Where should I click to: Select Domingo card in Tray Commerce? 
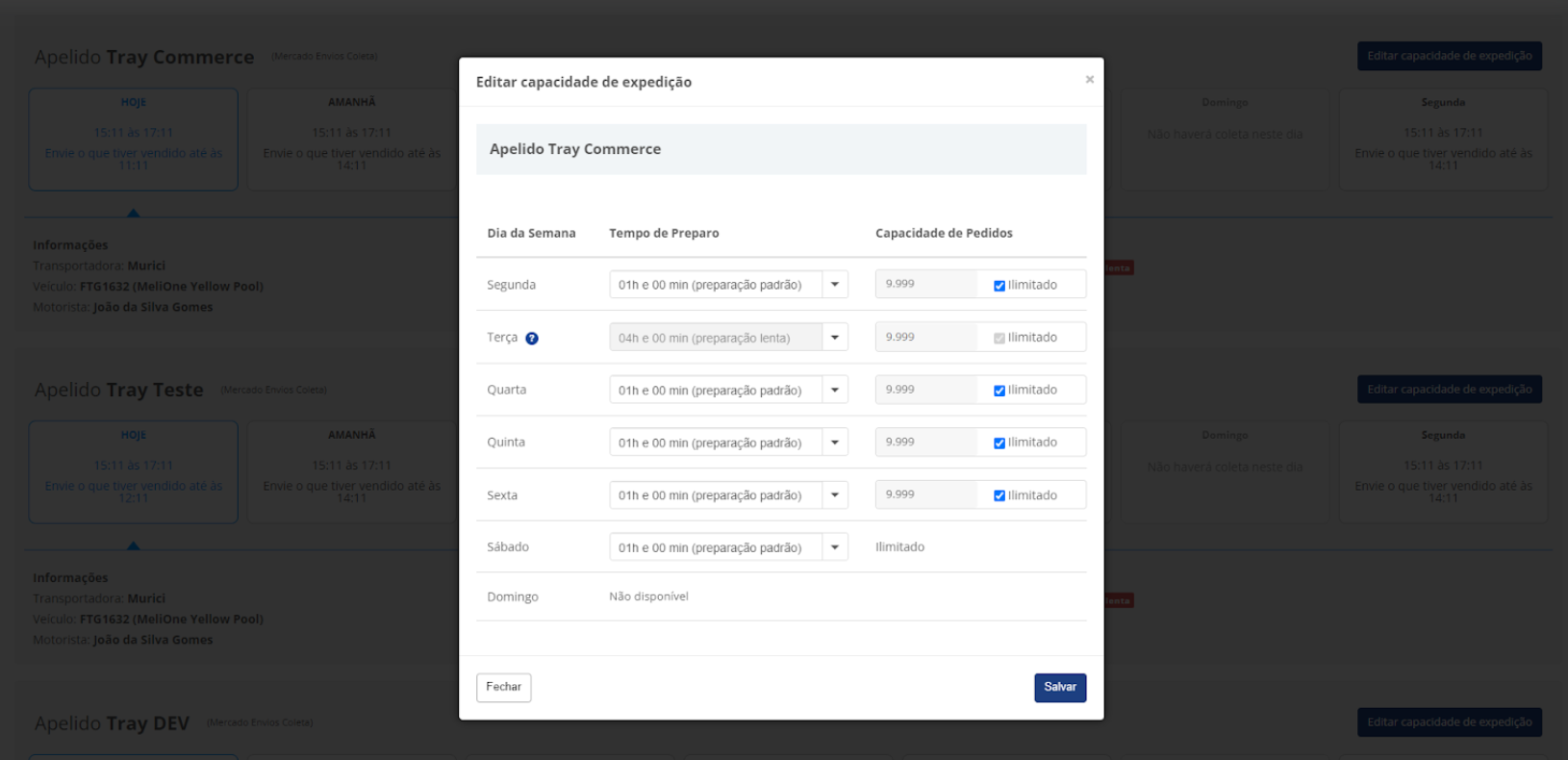1225,139
